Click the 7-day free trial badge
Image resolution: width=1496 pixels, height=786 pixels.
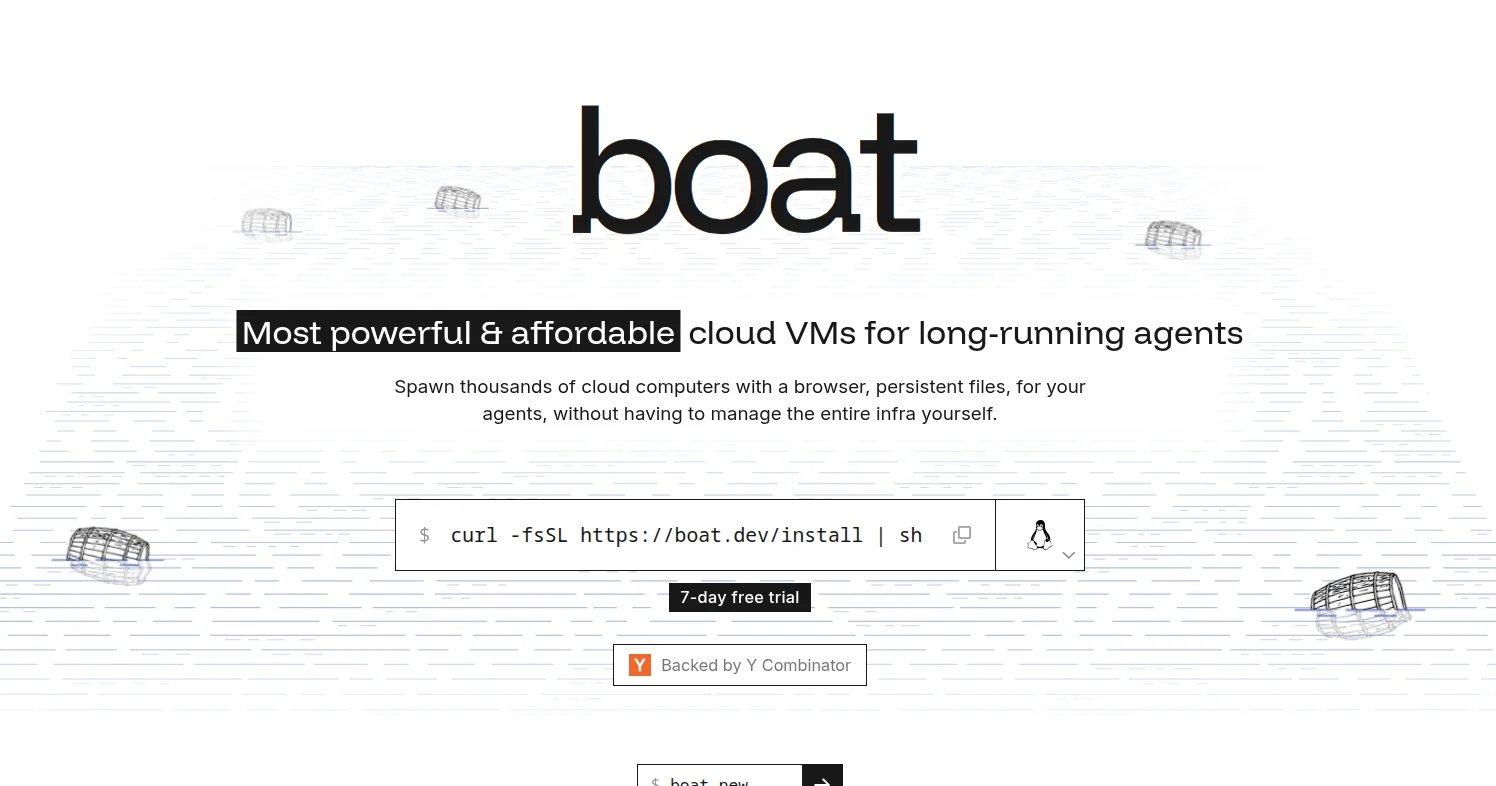(x=740, y=597)
